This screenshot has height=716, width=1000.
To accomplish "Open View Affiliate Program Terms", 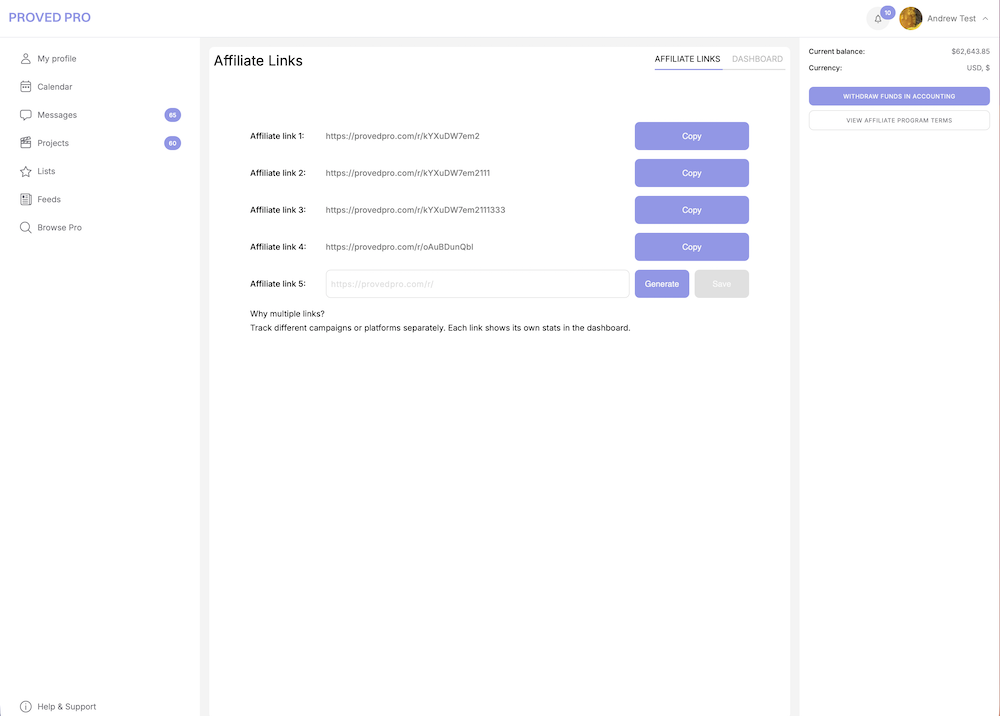I will pyautogui.click(x=898, y=119).
